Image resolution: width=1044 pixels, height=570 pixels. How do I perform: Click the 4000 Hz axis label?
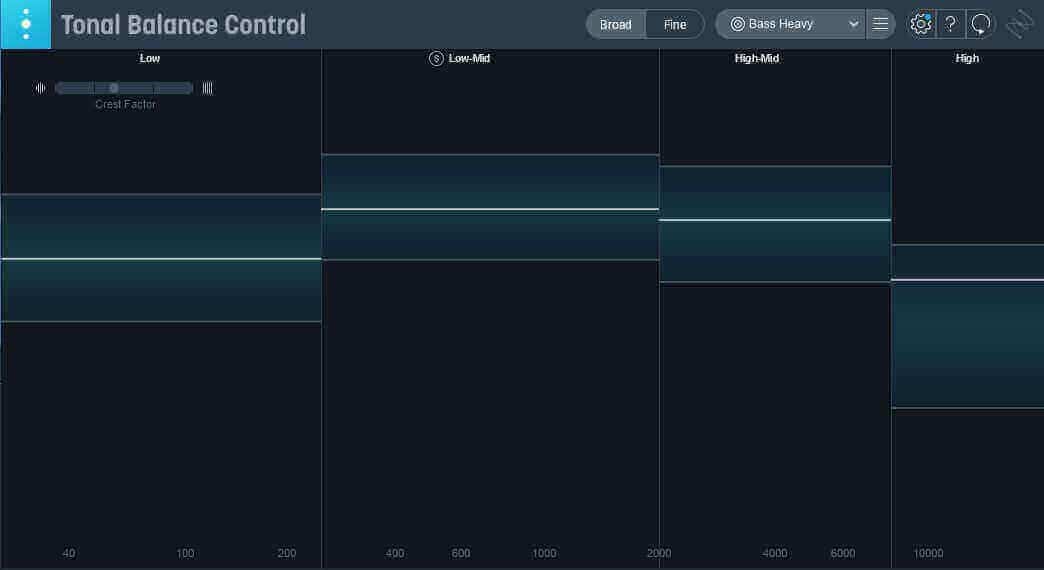[x=775, y=553]
